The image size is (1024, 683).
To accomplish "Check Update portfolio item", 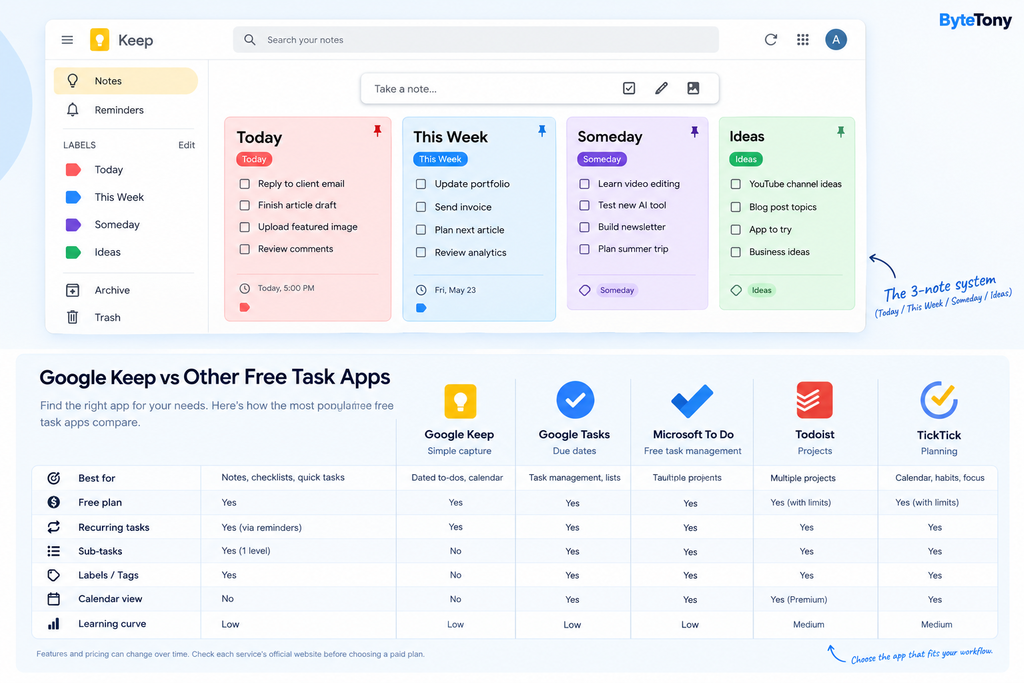I will coord(421,184).
